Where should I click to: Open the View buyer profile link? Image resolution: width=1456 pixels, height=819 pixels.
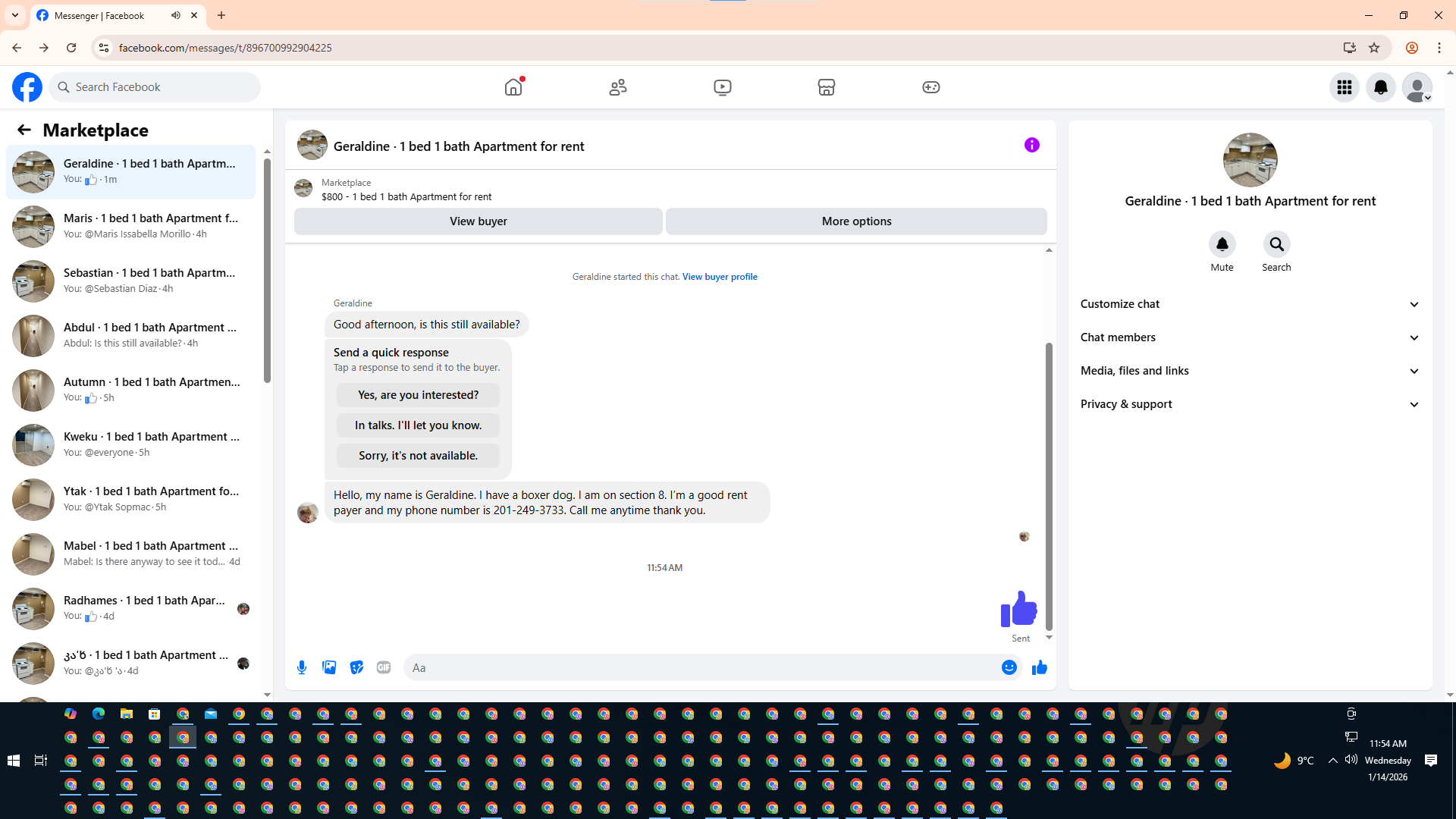(719, 277)
